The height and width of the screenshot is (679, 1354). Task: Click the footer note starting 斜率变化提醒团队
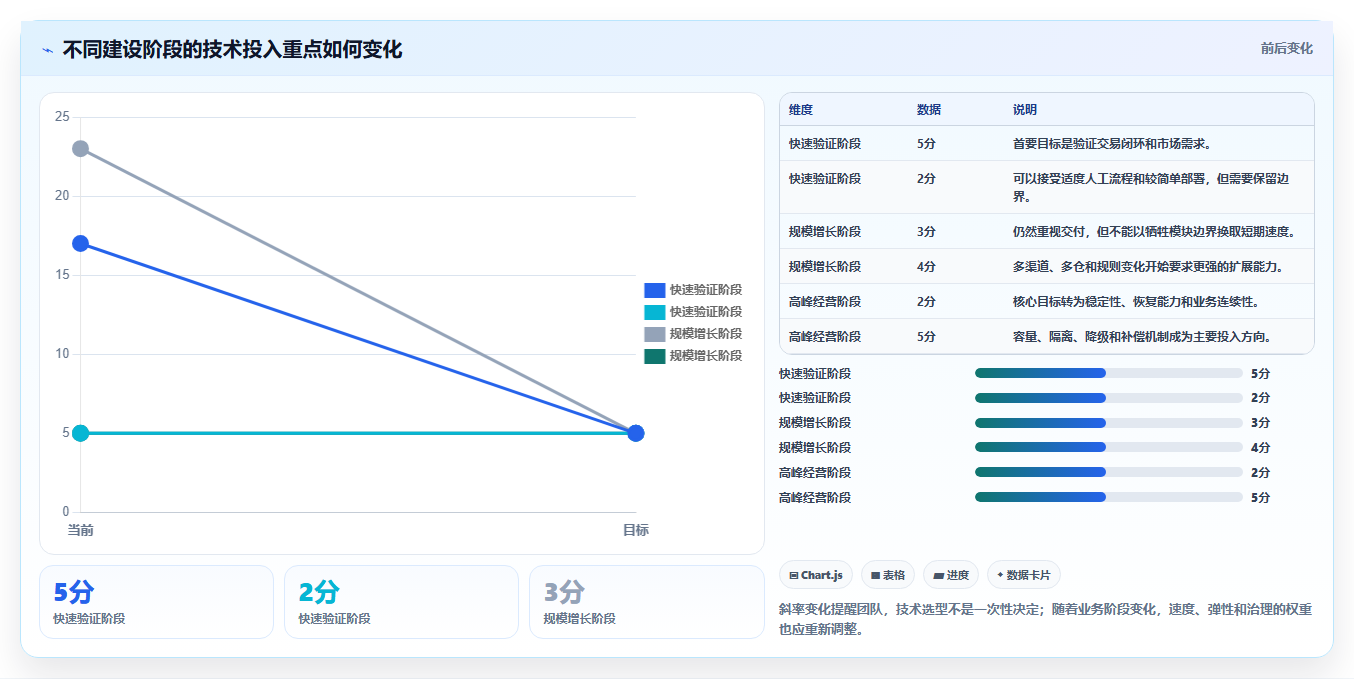pos(1045,620)
